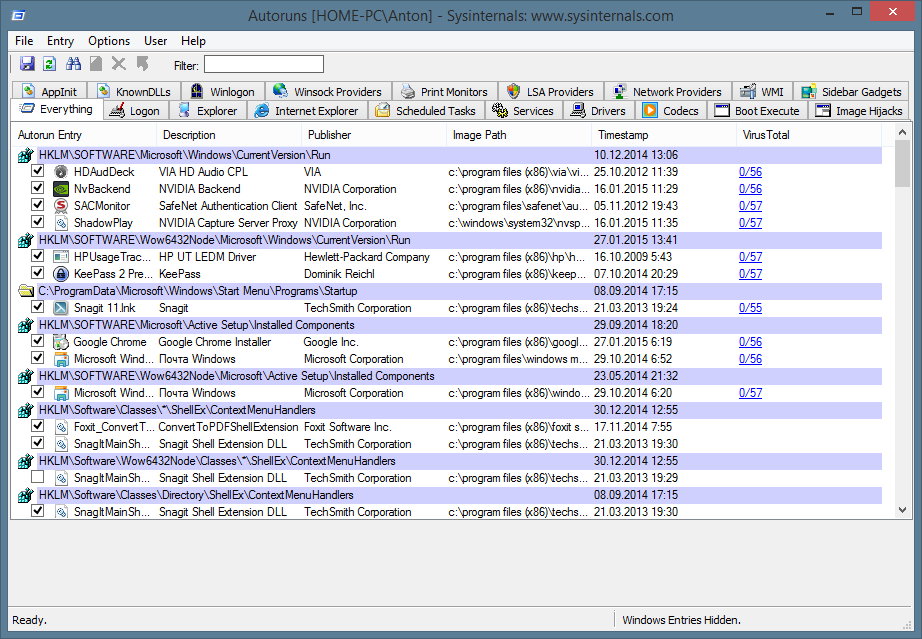922x639 pixels.
Task: Open the Drivers tab
Action: 598,111
